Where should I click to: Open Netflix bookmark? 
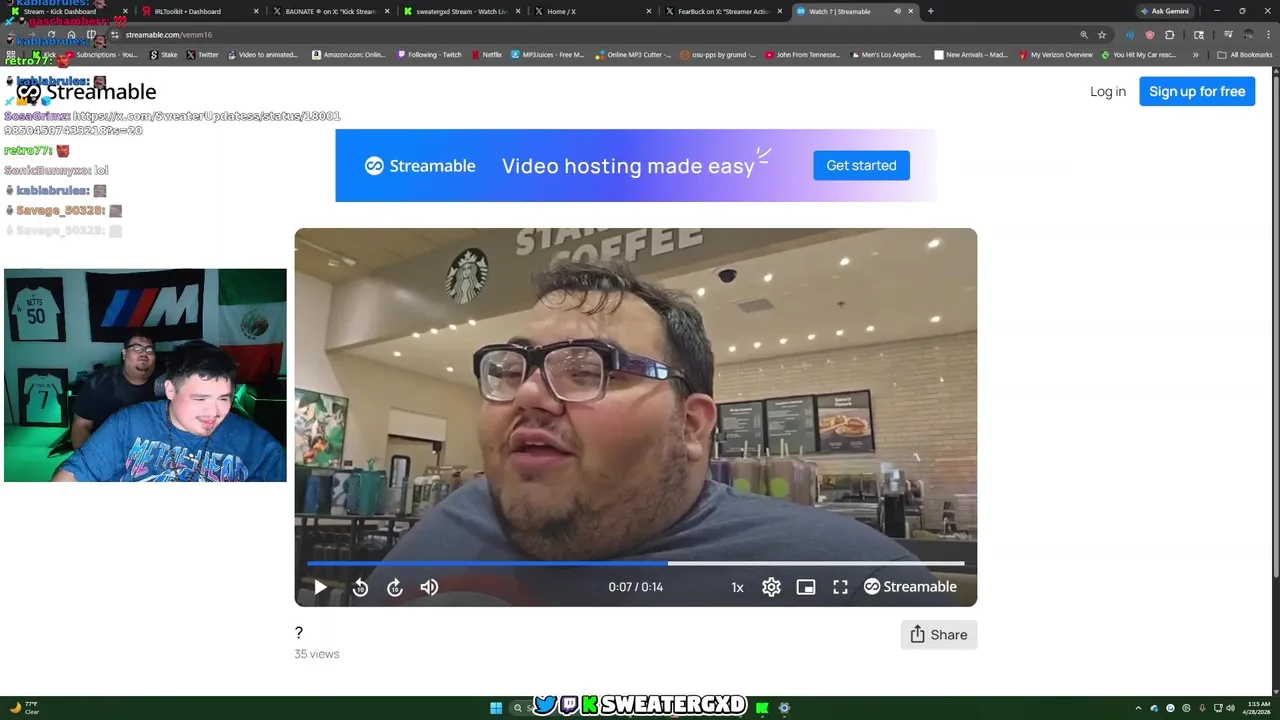coord(486,55)
